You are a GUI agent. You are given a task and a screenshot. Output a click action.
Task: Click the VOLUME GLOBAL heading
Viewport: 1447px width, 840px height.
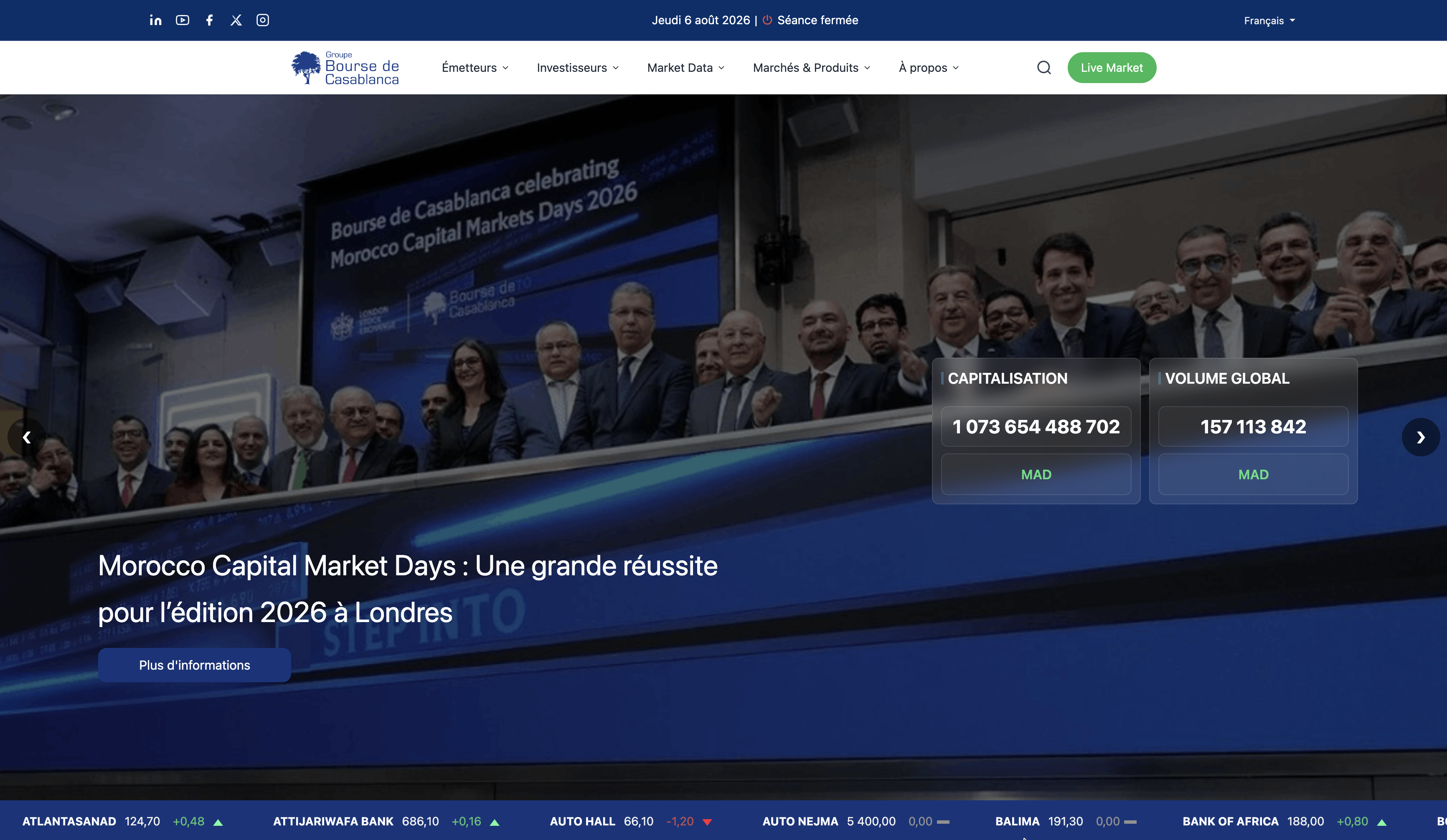tap(1227, 378)
